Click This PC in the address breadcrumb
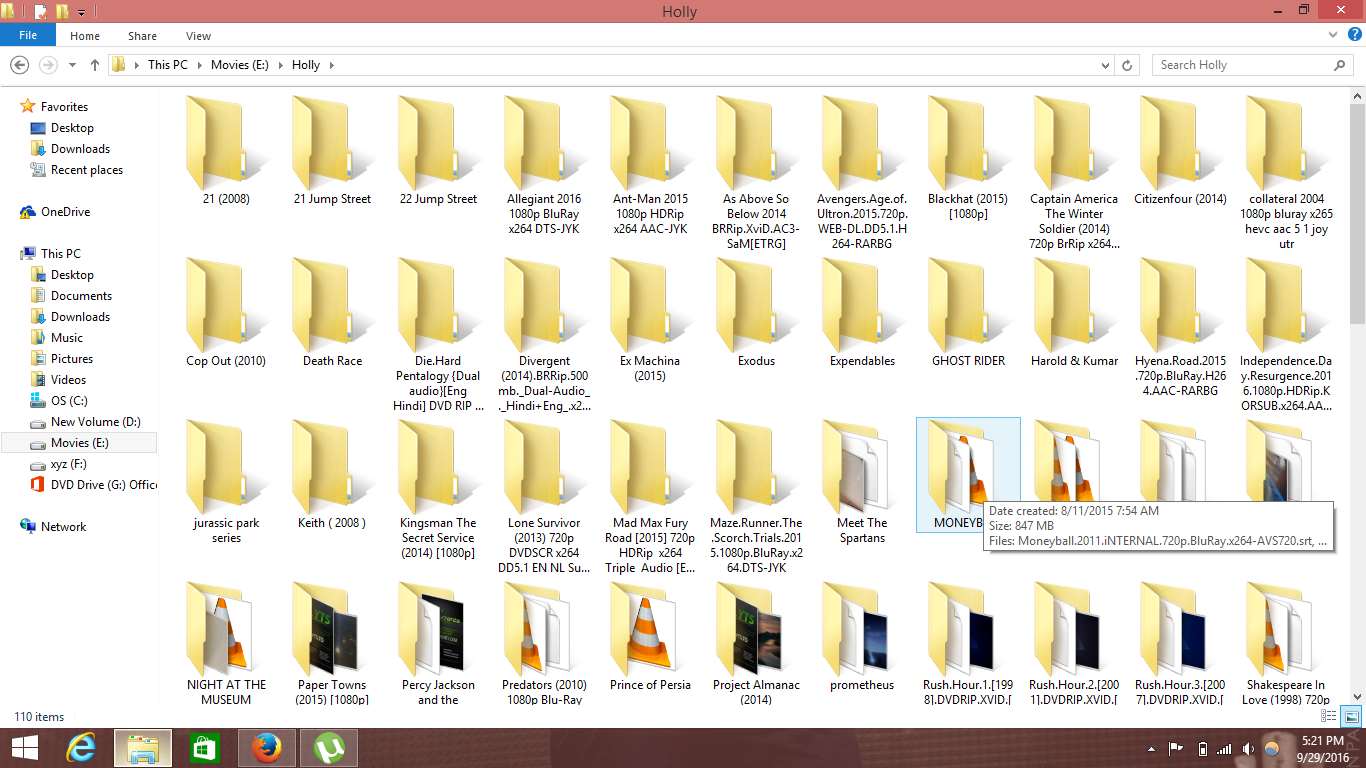 (x=167, y=65)
